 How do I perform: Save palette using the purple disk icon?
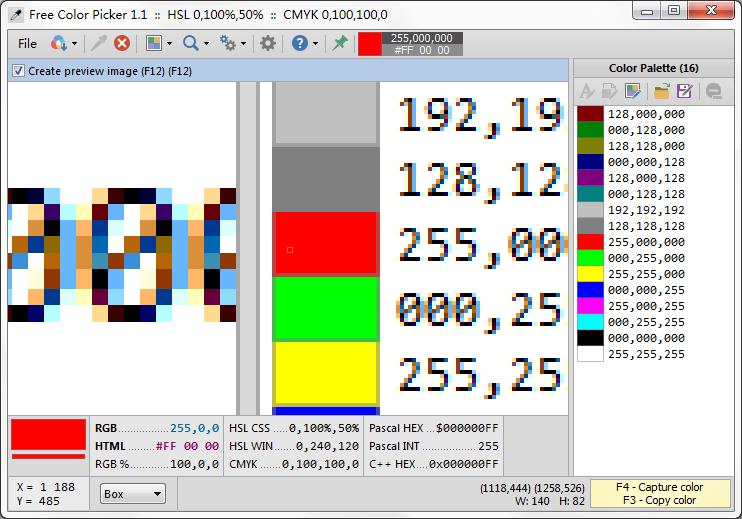(685, 92)
